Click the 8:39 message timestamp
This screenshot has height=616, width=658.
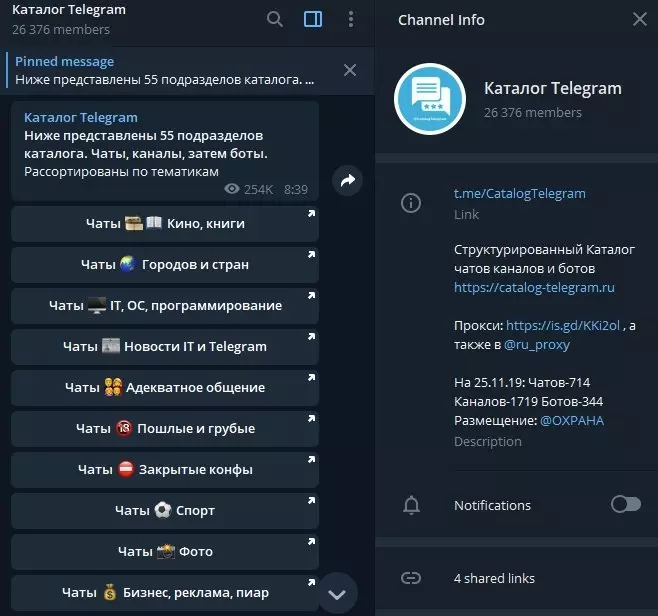(x=296, y=190)
